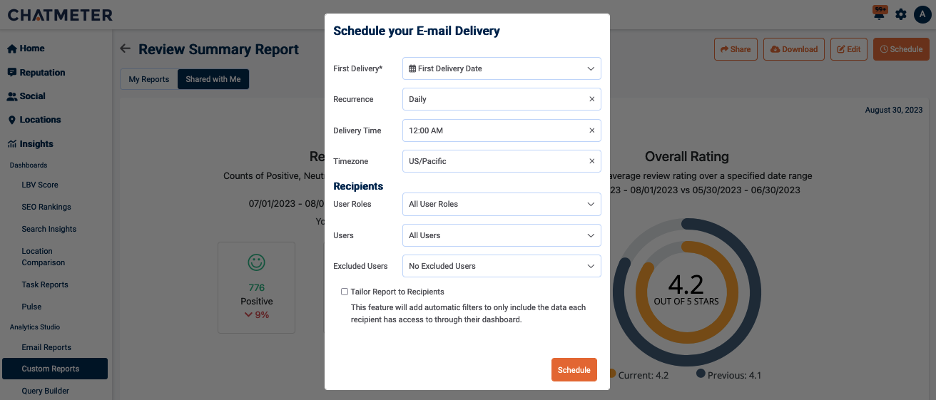Click the user avatar icon

pyautogui.click(x=921, y=14)
